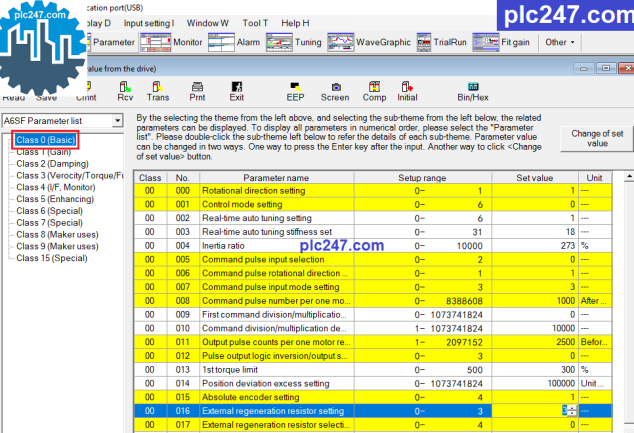Select the Real-time auto tuning setting row

[x=373, y=218]
